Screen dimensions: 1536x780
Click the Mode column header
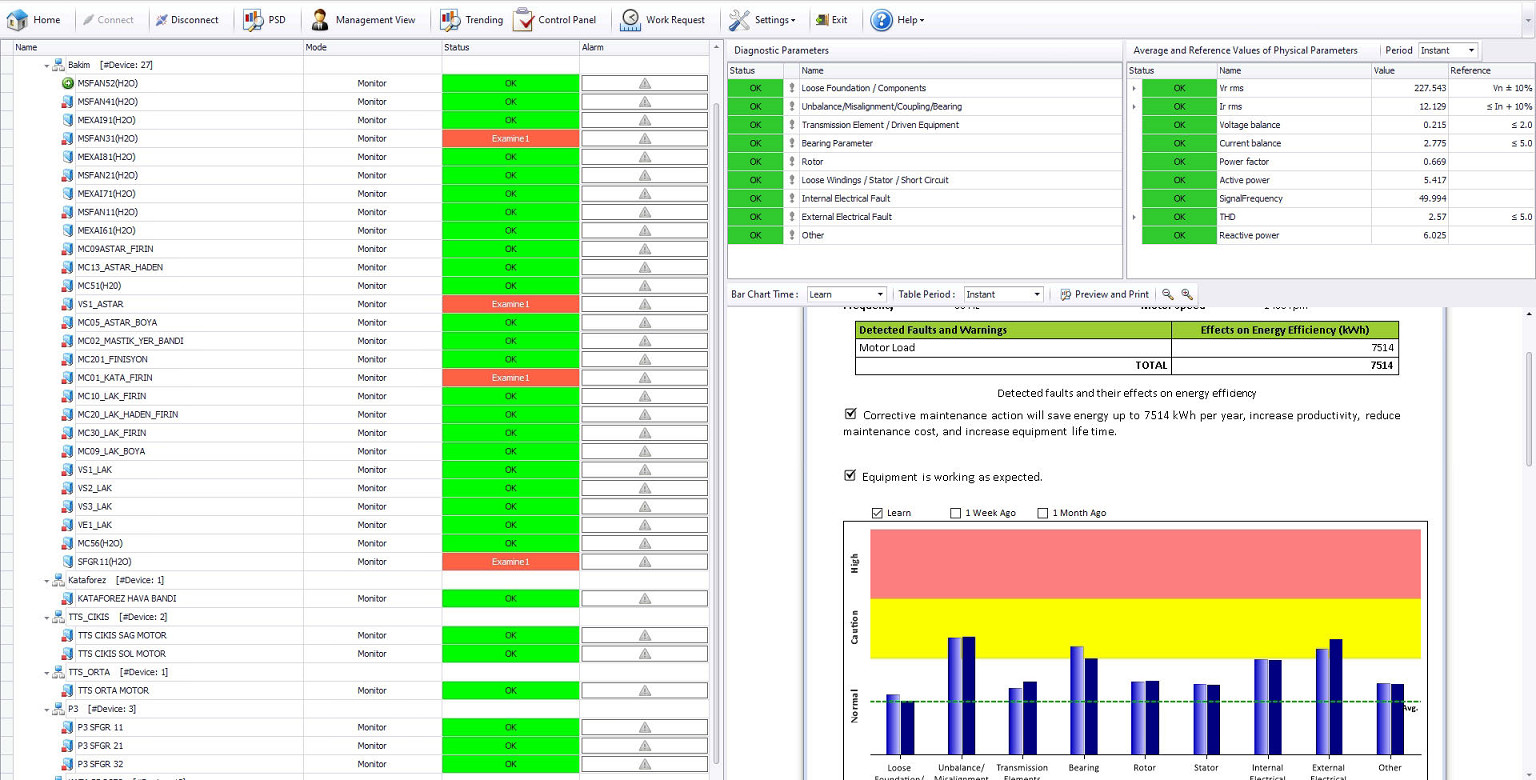[372, 47]
